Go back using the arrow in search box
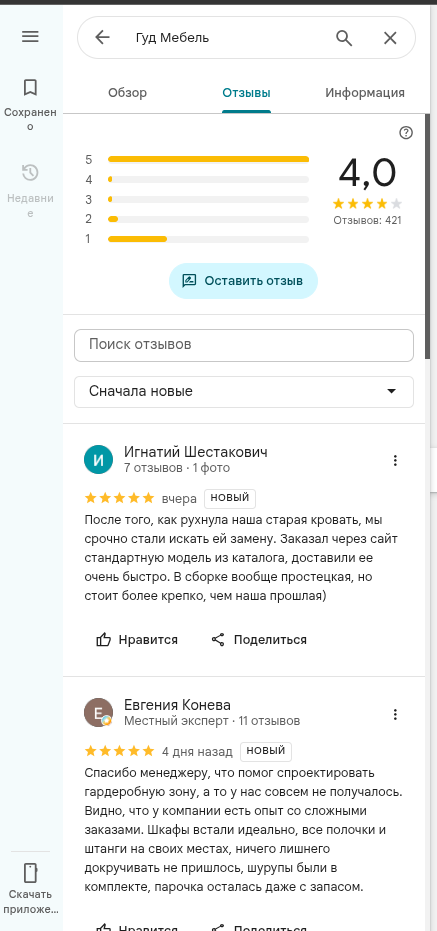Viewport: 437px width, 931px height. point(102,37)
